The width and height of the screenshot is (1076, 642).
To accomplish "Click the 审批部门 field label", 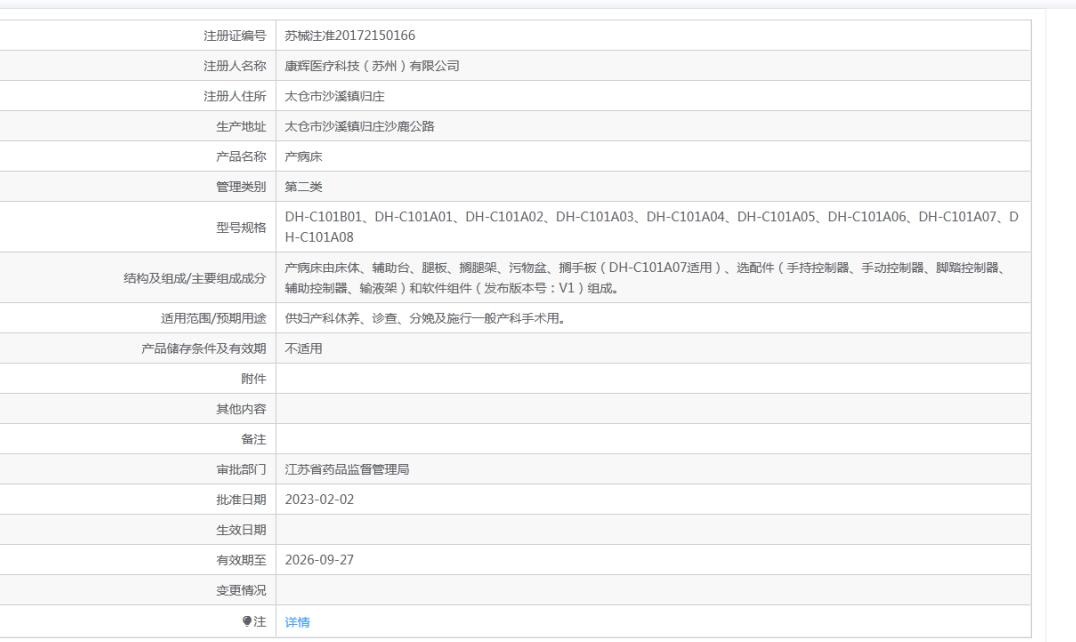I will pyautogui.click(x=241, y=469).
